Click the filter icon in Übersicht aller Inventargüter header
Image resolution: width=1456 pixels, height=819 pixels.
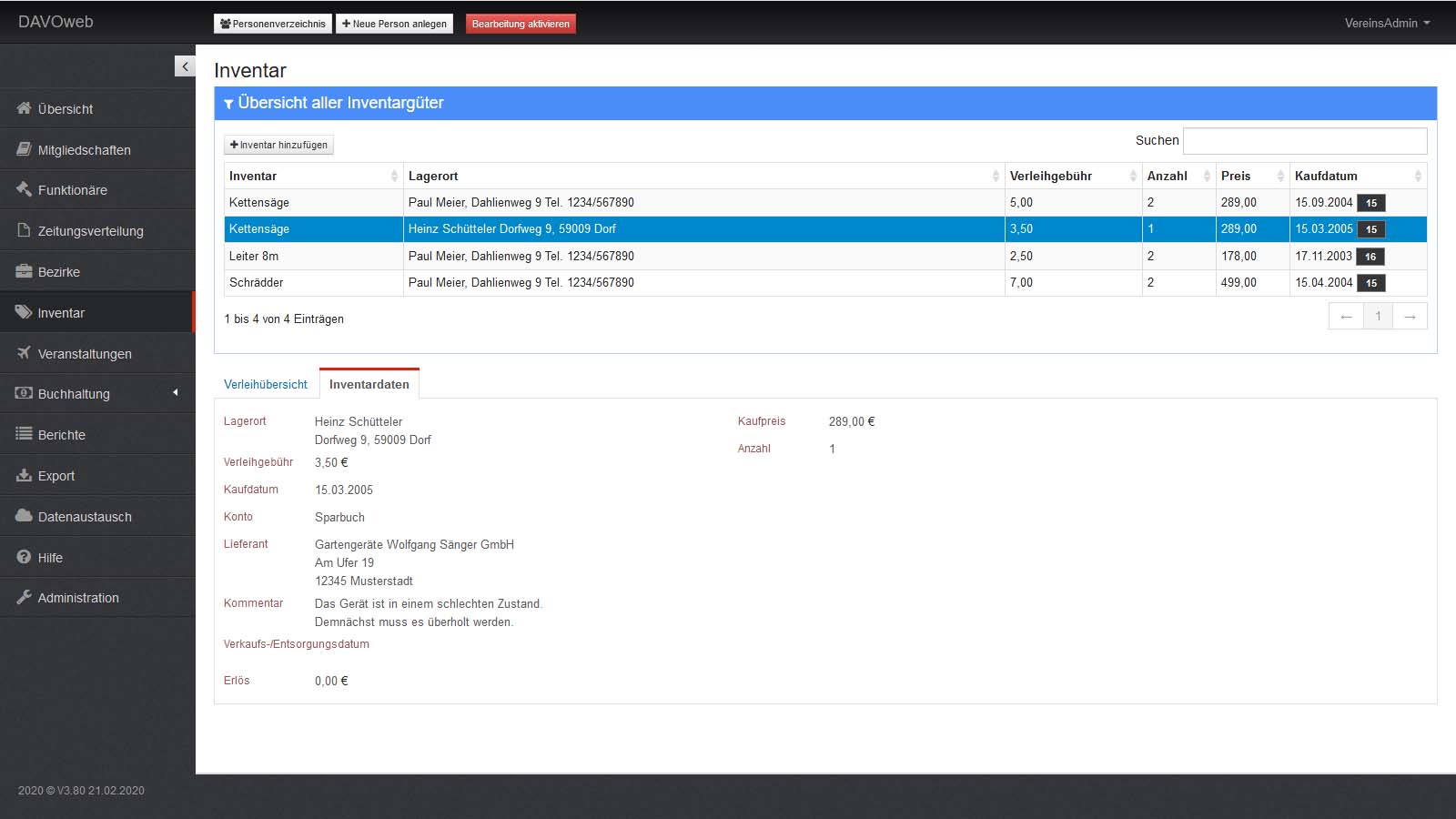tap(228, 104)
